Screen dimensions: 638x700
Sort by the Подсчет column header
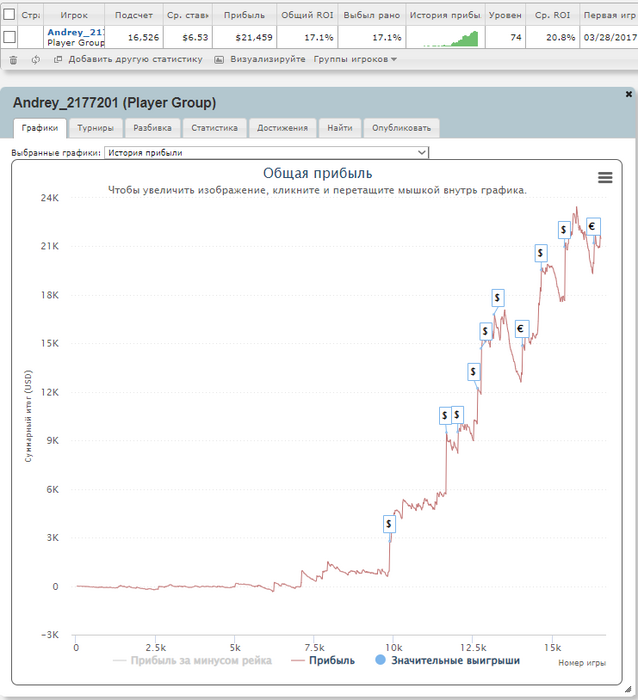tap(134, 15)
